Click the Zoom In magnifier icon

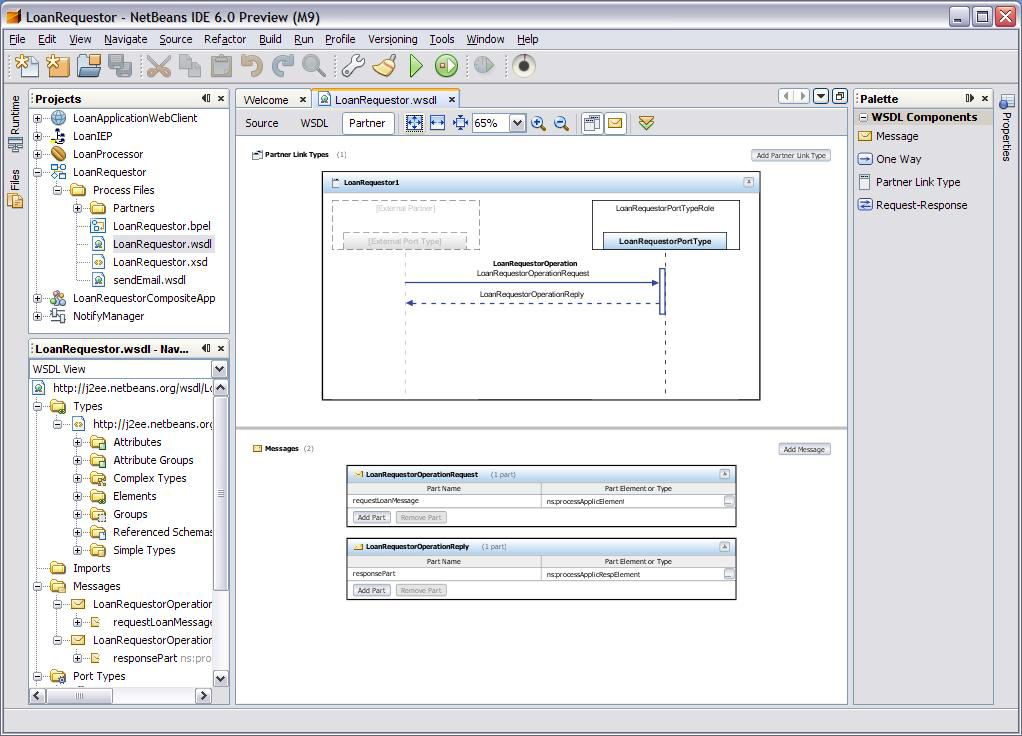(x=538, y=123)
